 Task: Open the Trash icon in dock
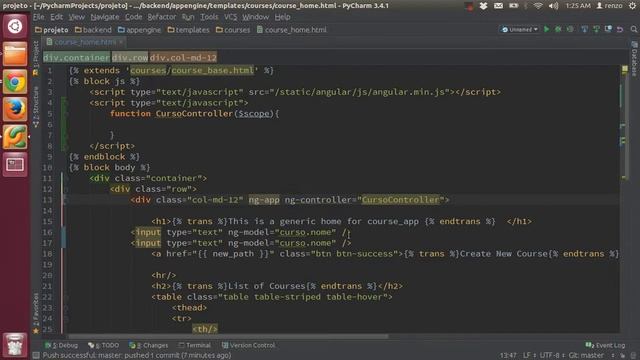(x=15, y=345)
